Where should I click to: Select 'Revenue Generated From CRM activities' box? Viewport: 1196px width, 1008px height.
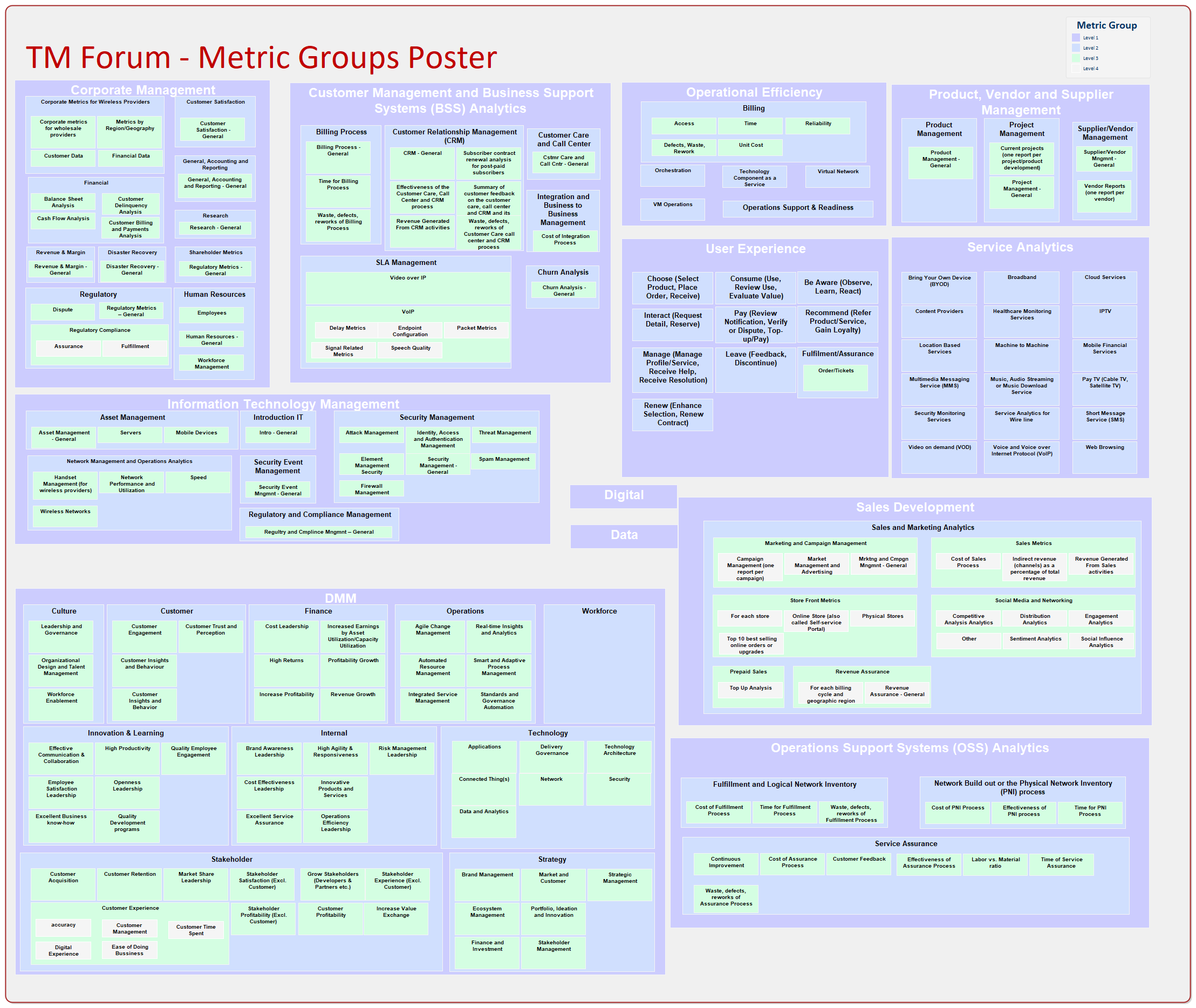[x=422, y=231]
